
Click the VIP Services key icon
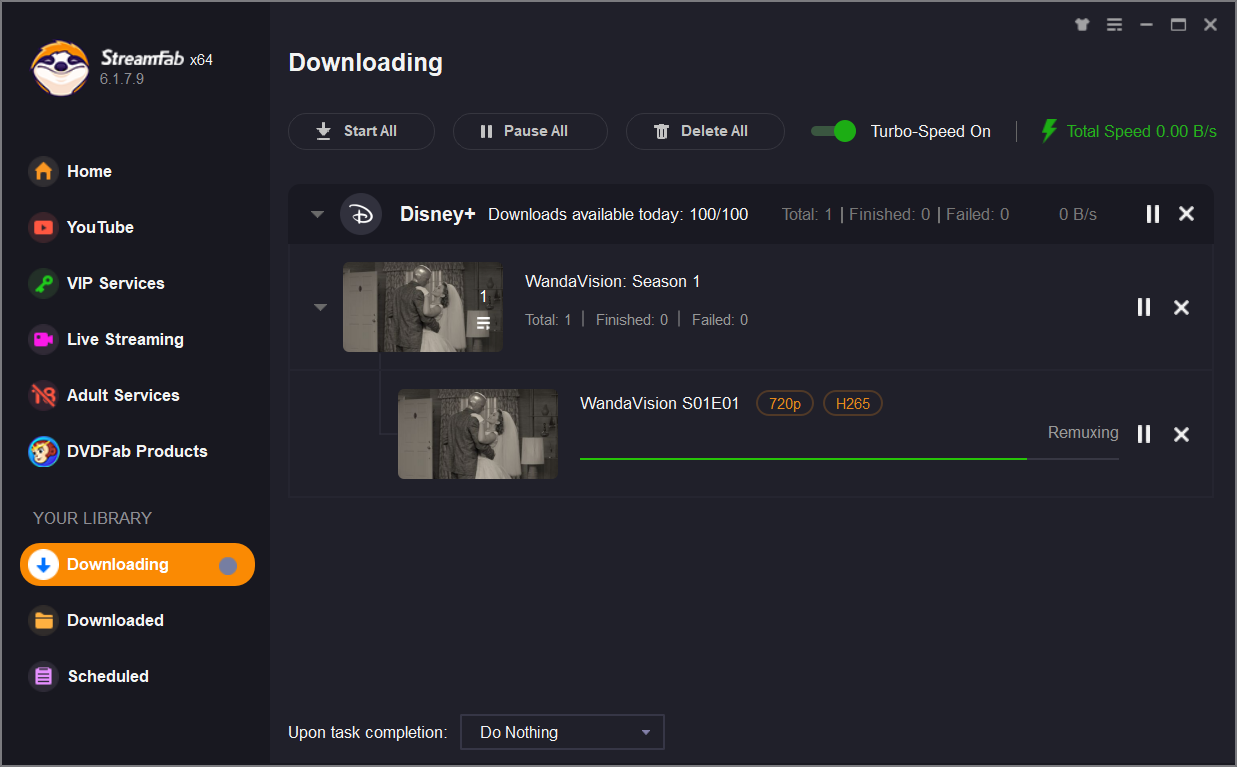point(43,283)
